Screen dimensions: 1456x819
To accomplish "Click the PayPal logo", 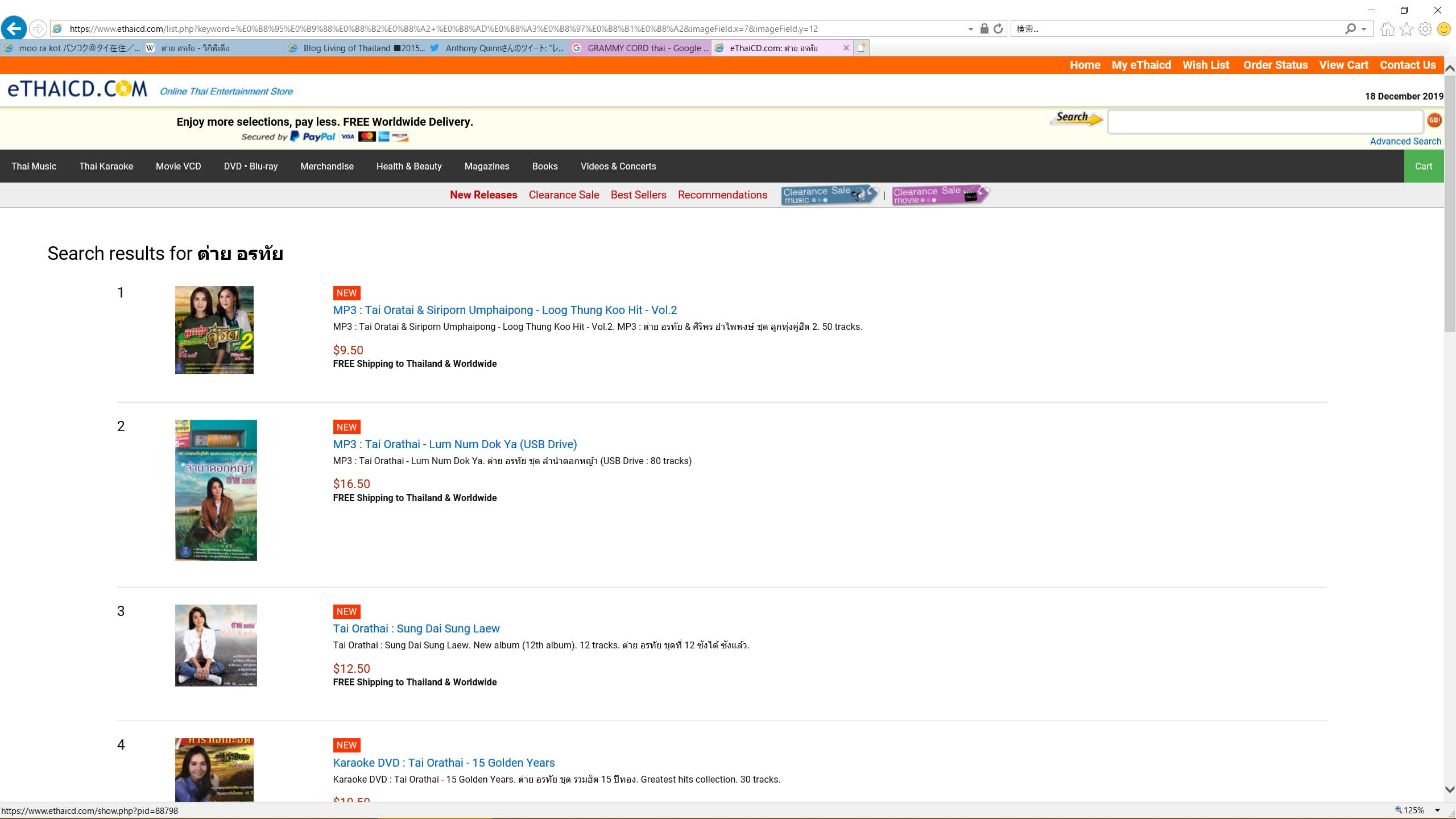I will click(x=313, y=136).
